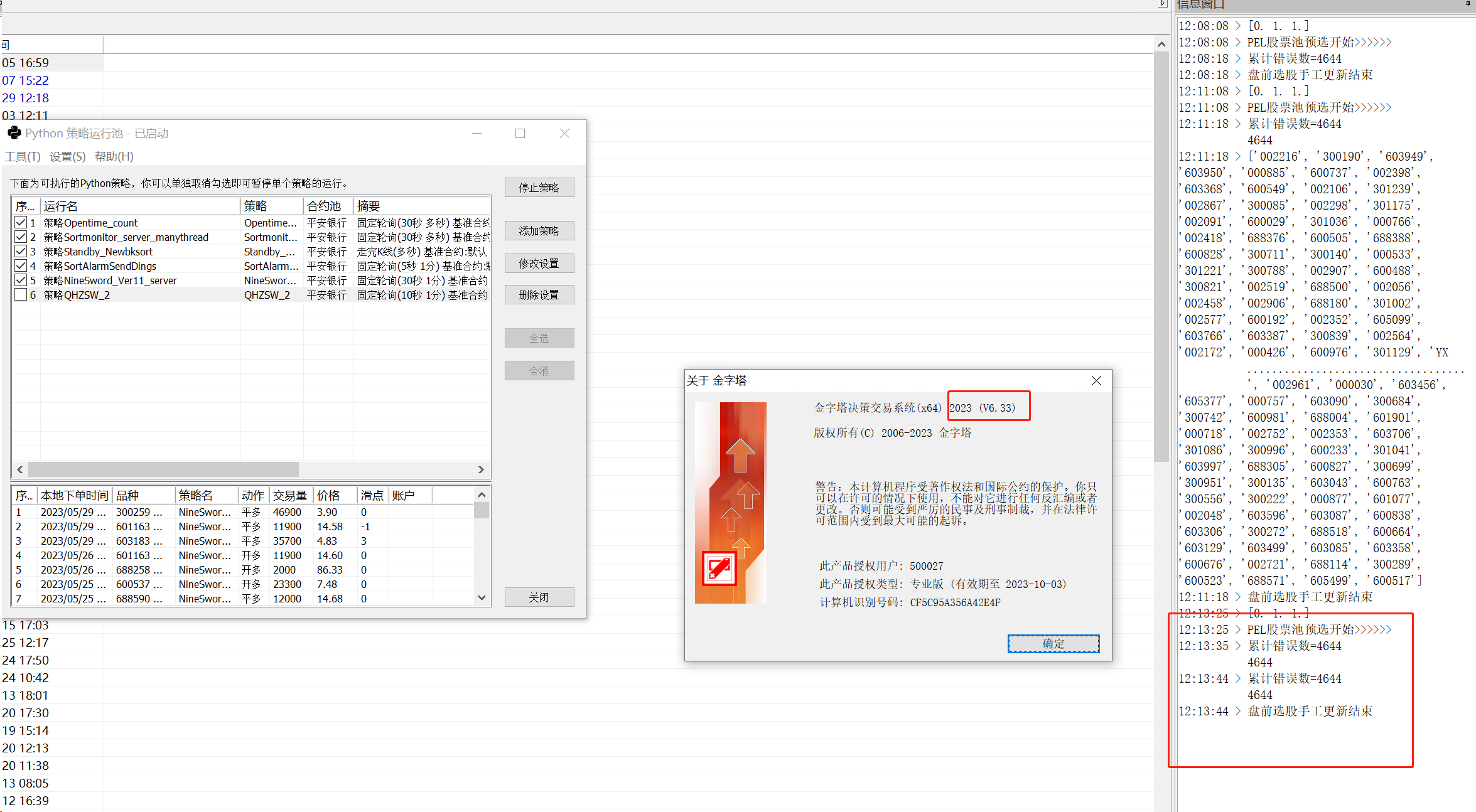Click the 品种 column header in orders
The height and width of the screenshot is (812, 1476).
144,496
